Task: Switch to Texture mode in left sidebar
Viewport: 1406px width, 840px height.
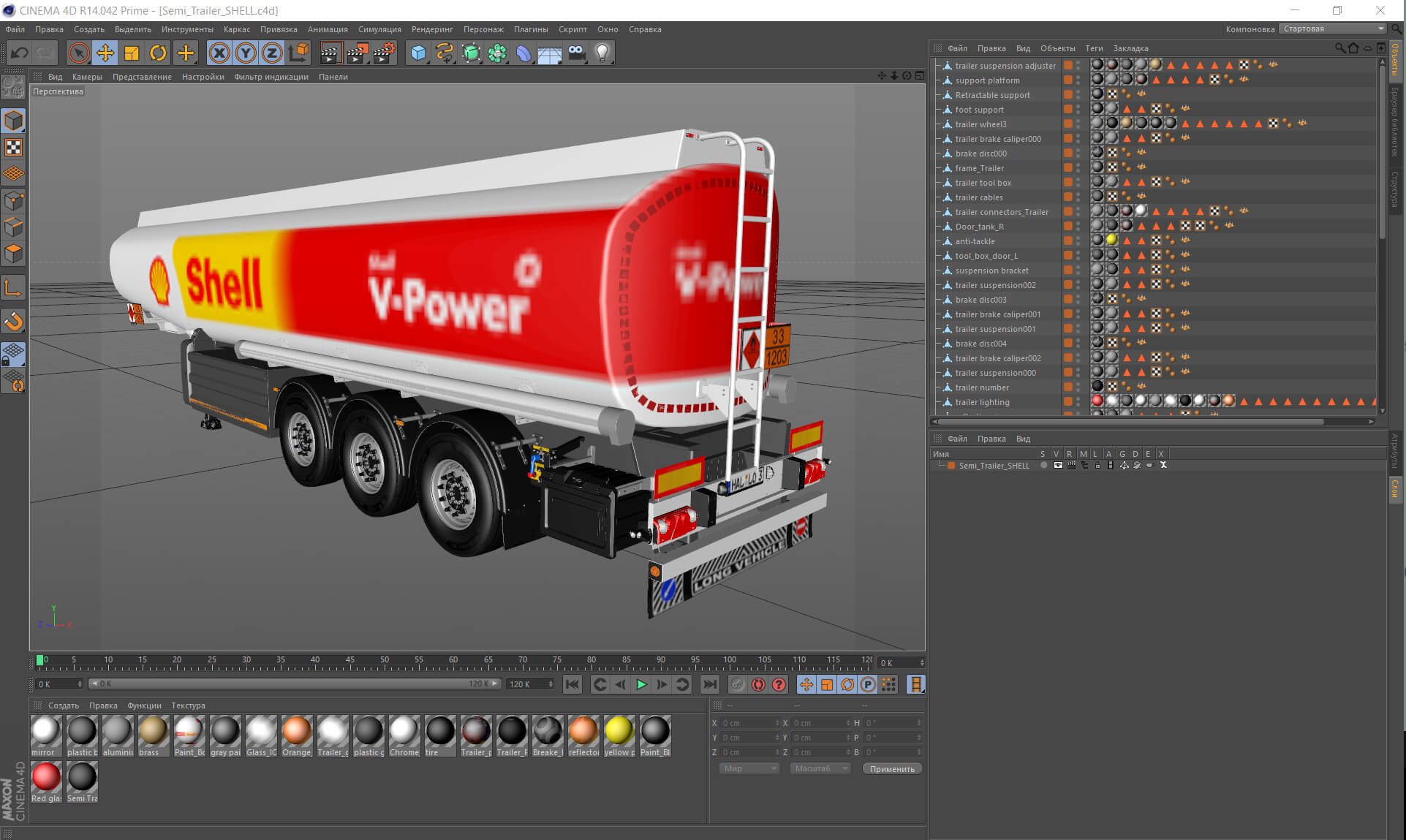Action: coord(13,148)
